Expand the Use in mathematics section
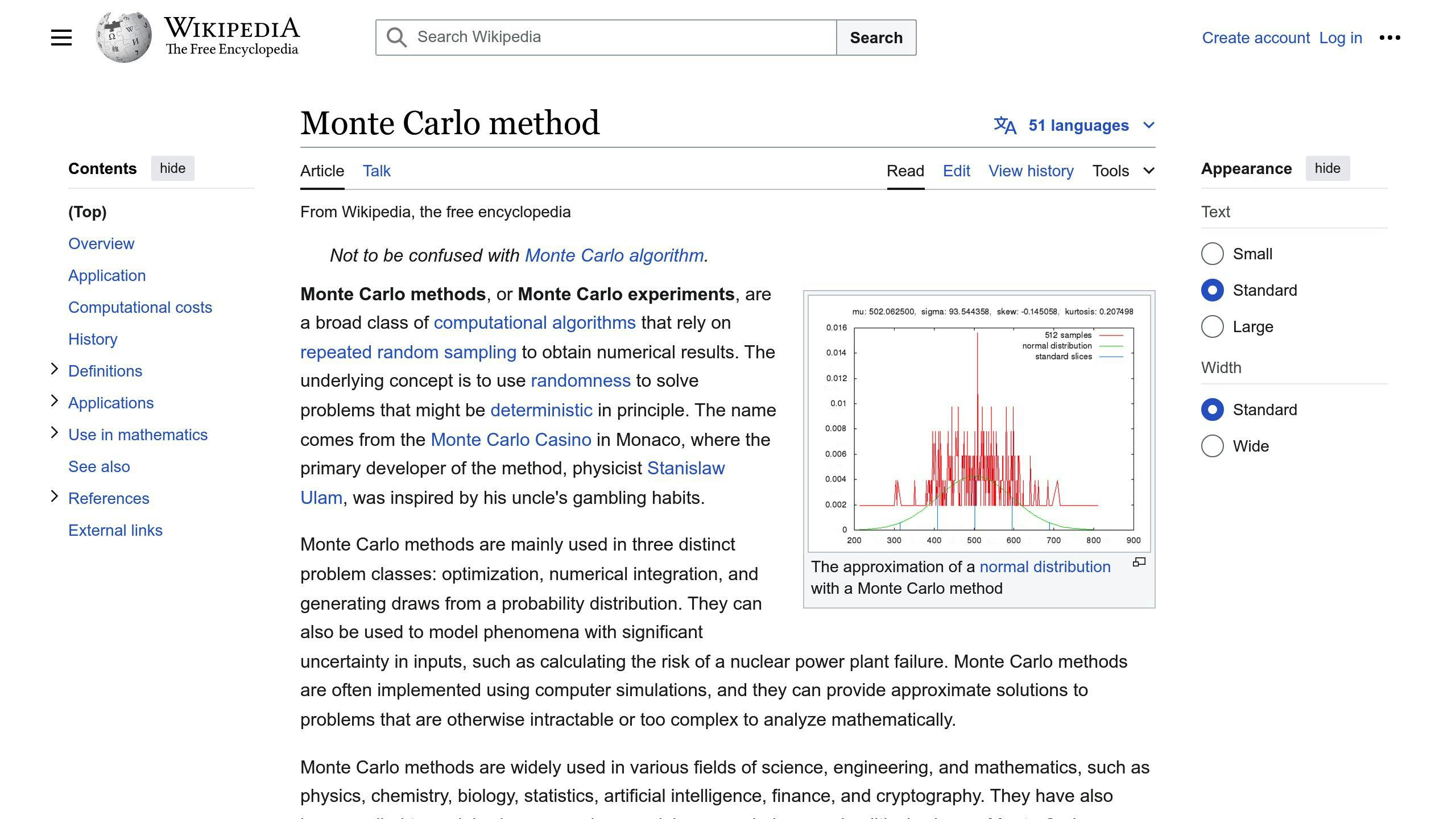The height and width of the screenshot is (819, 1456). point(55,434)
